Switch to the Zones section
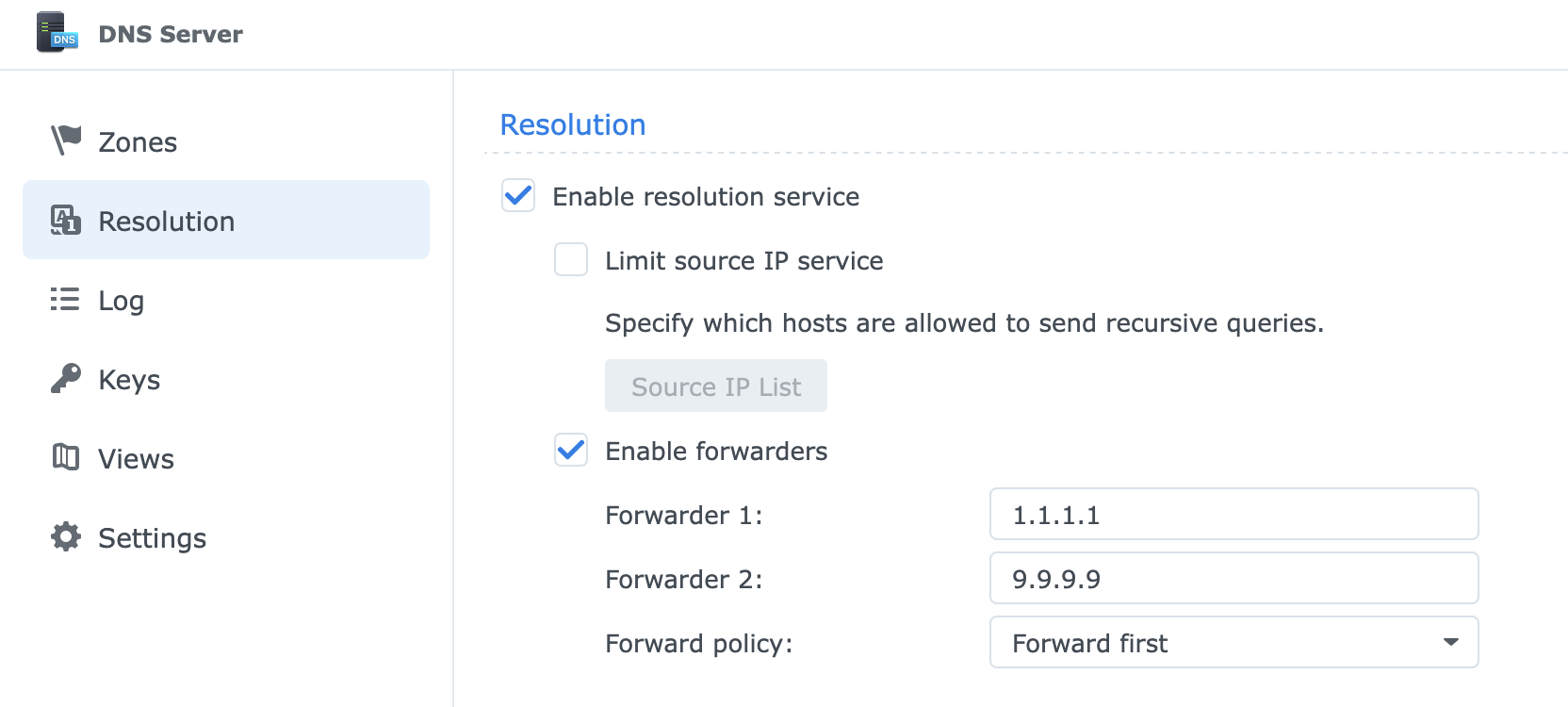The height and width of the screenshot is (707, 1568). click(137, 141)
